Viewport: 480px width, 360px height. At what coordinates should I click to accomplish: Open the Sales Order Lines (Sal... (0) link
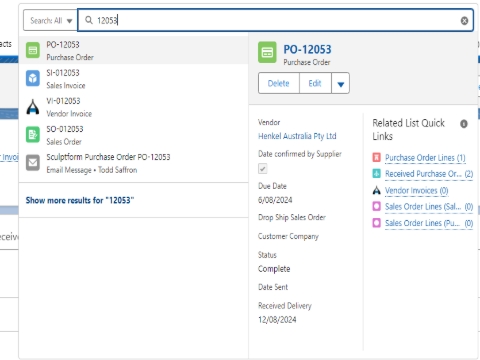tap(429, 207)
